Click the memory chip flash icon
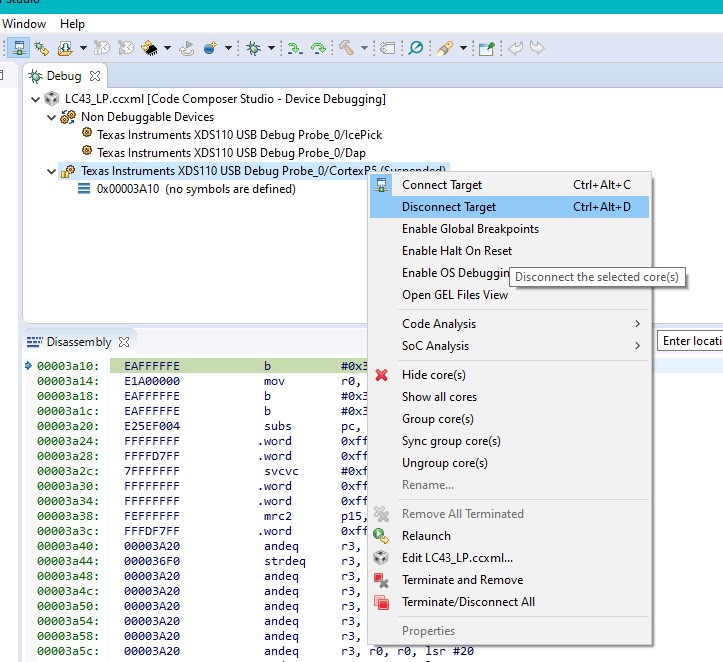723x662 pixels. click(x=149, y=48)
